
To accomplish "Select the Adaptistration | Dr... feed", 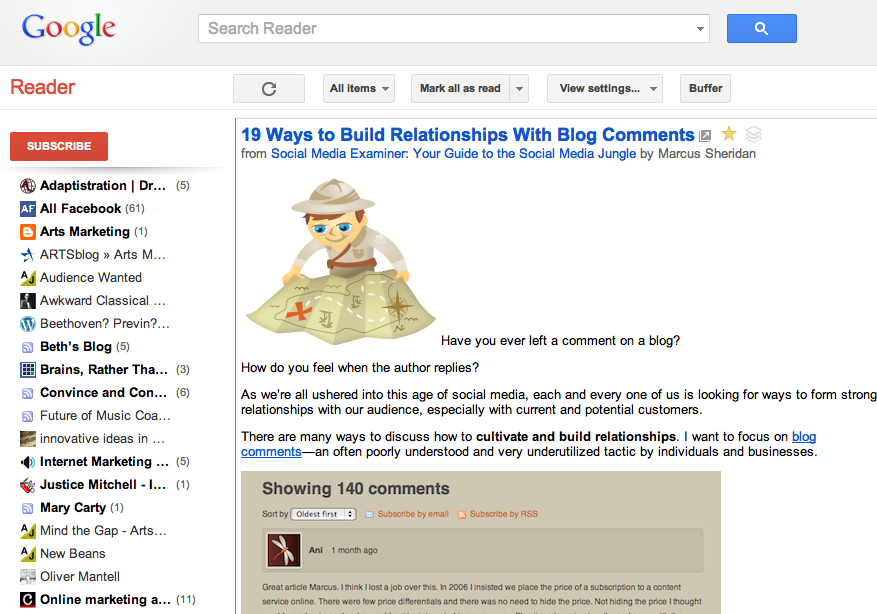I will pyautogui.click(x=103, y=186).
